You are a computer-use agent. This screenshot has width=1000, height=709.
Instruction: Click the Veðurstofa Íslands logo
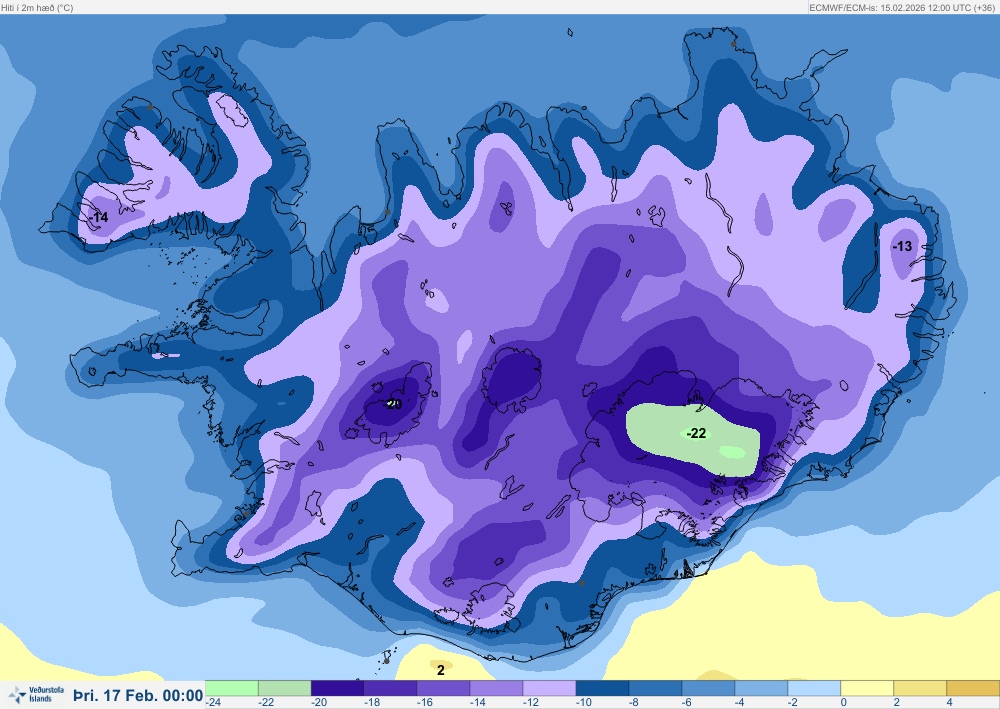36,694
